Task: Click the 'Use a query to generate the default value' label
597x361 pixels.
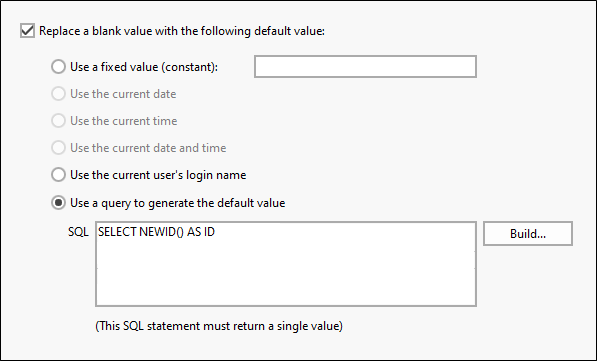Action: [177, 203]
